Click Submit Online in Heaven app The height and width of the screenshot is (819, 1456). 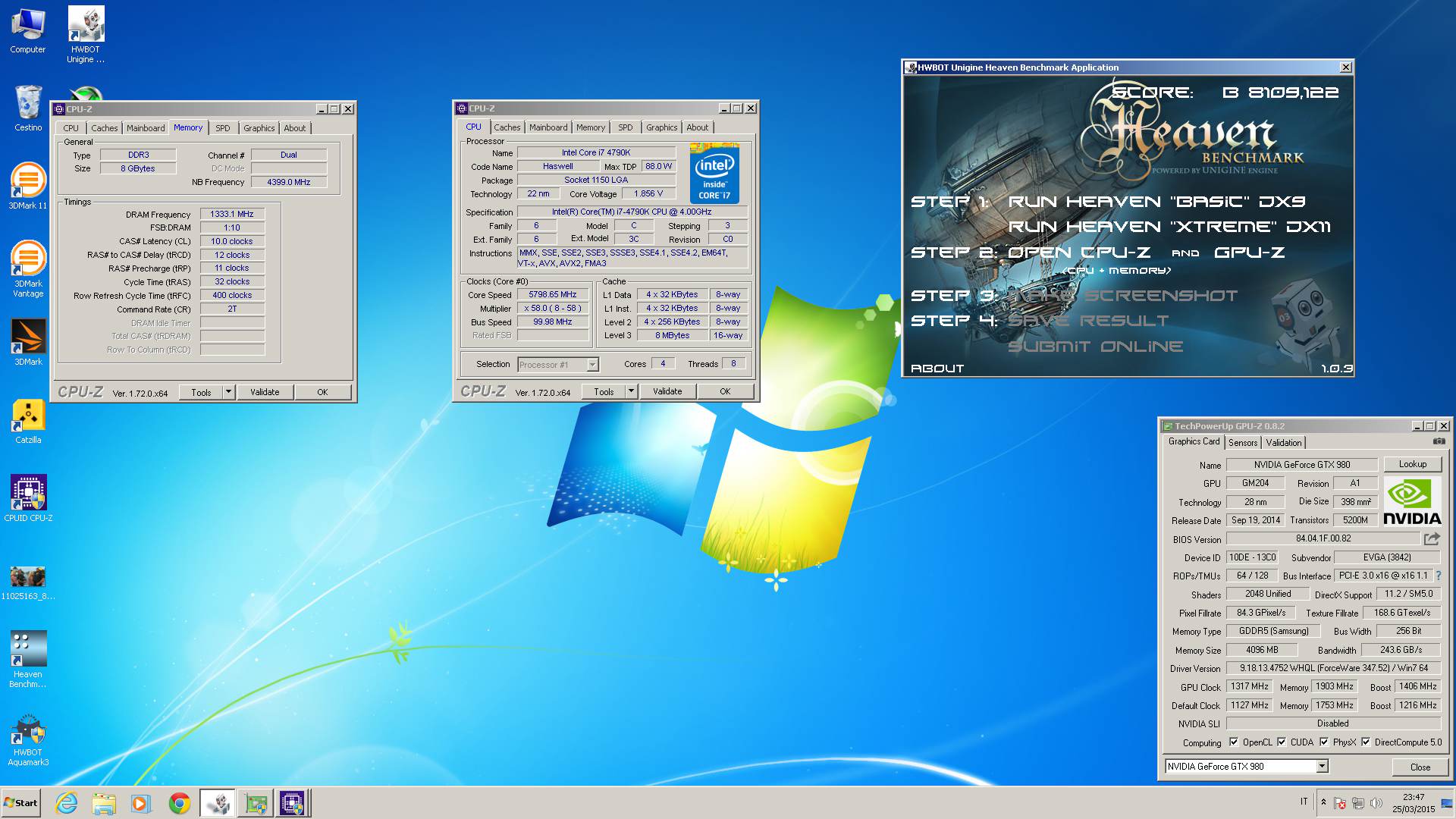pyautogui.click(x=1096, y=347)
